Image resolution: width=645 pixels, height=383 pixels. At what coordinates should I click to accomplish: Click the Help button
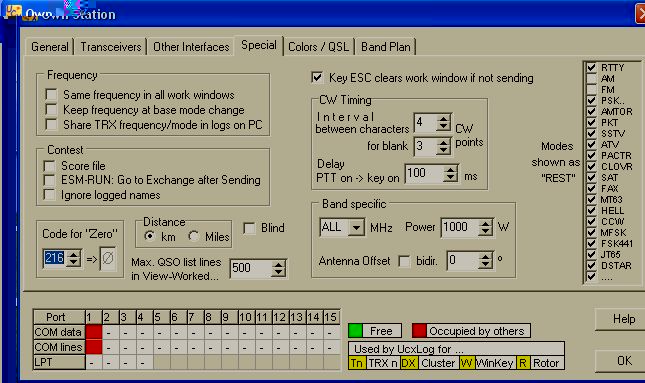(621, 319)
